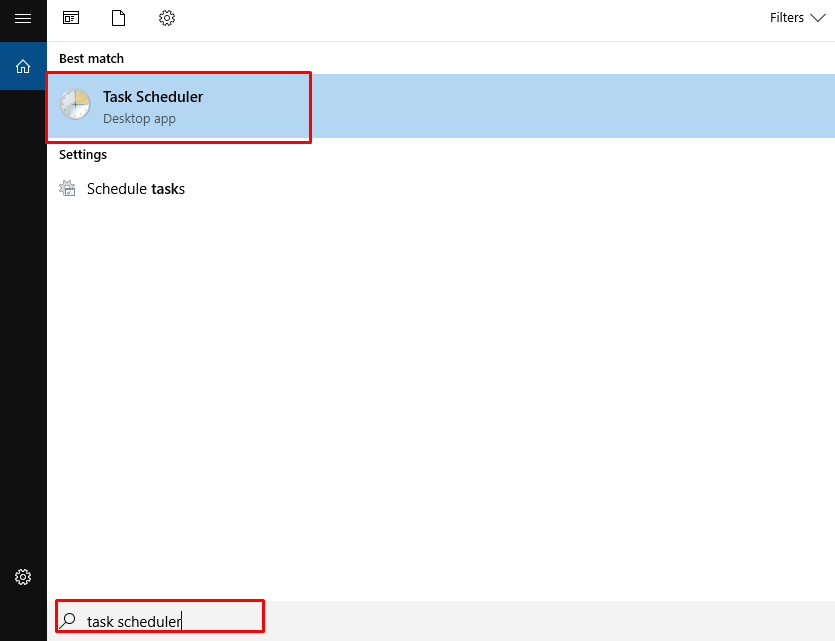Click the magnifier search icon
The image size is (835, 641).
point(68,620)
